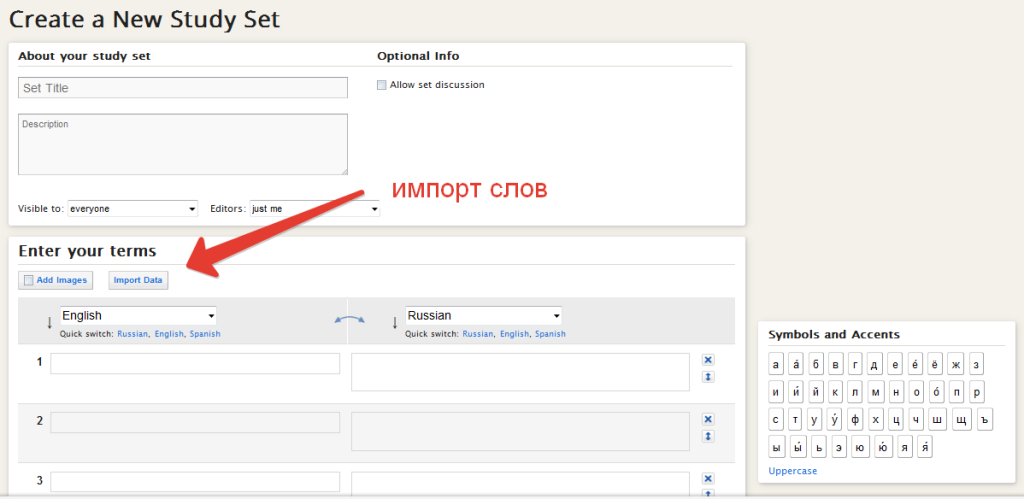
Task: Toggle the Add Images checkbox button
Action: coord(56,280)
